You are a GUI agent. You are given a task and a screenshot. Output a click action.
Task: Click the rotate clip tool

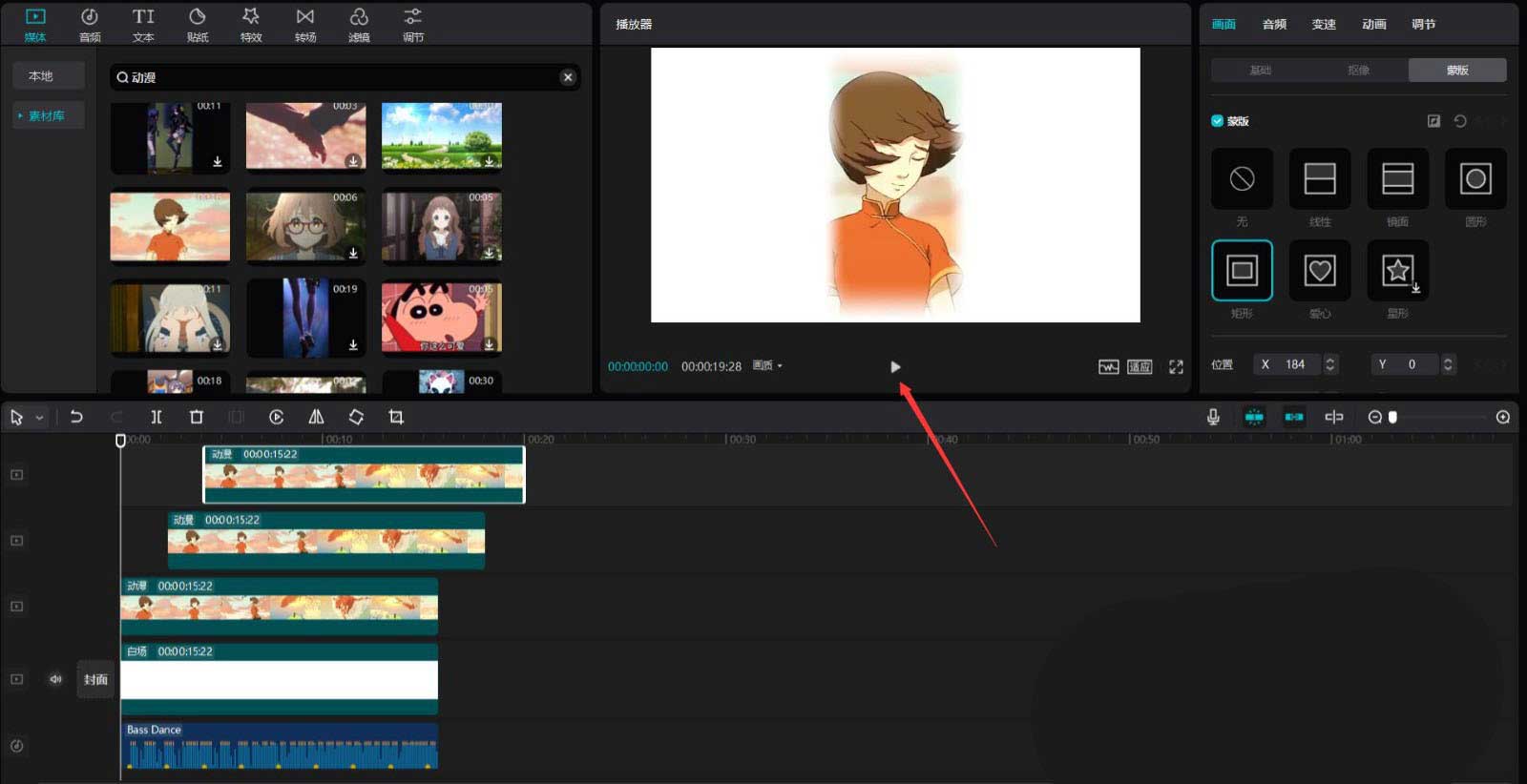coord(356,417)
